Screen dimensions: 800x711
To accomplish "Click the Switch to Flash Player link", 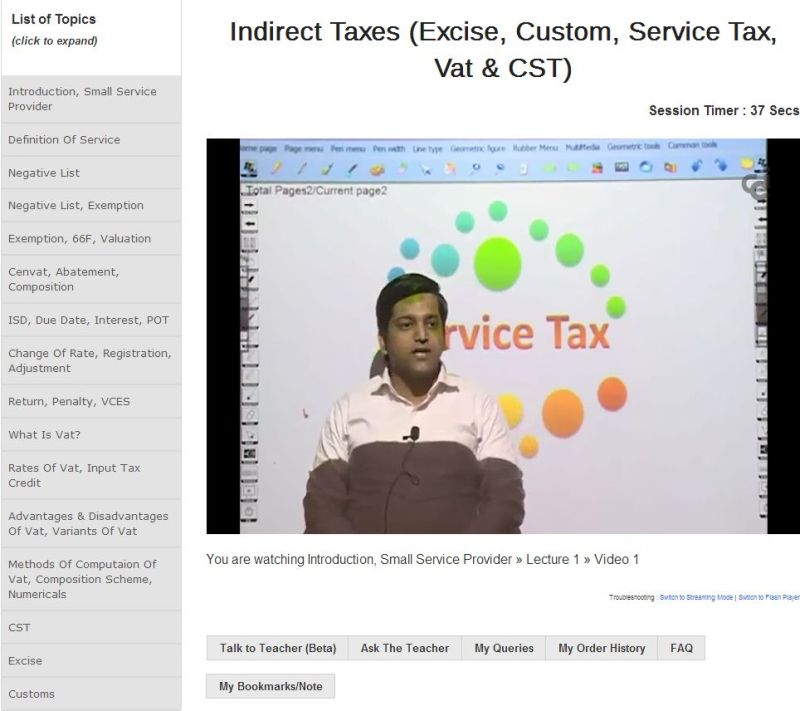I will 769,597.
